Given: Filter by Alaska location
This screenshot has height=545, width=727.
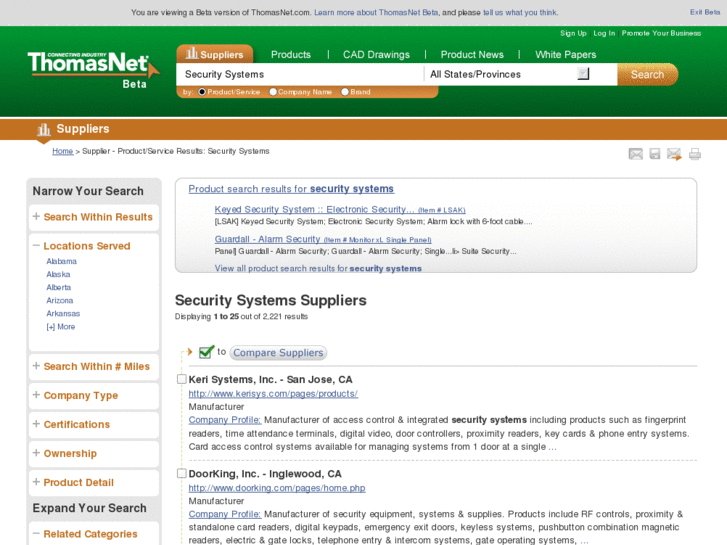Looking at the screenshot, I should 58,274.
